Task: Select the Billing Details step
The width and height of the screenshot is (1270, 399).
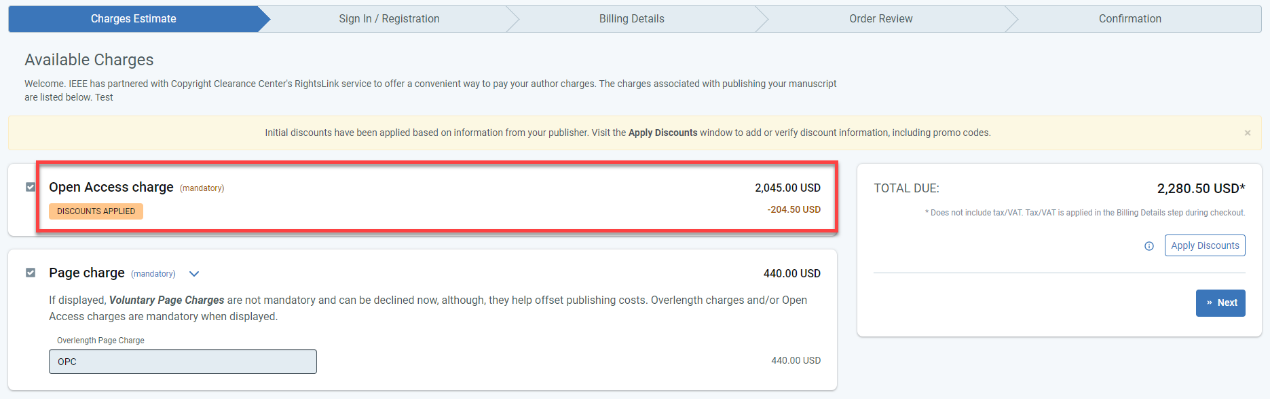Action: pos(632,19)
